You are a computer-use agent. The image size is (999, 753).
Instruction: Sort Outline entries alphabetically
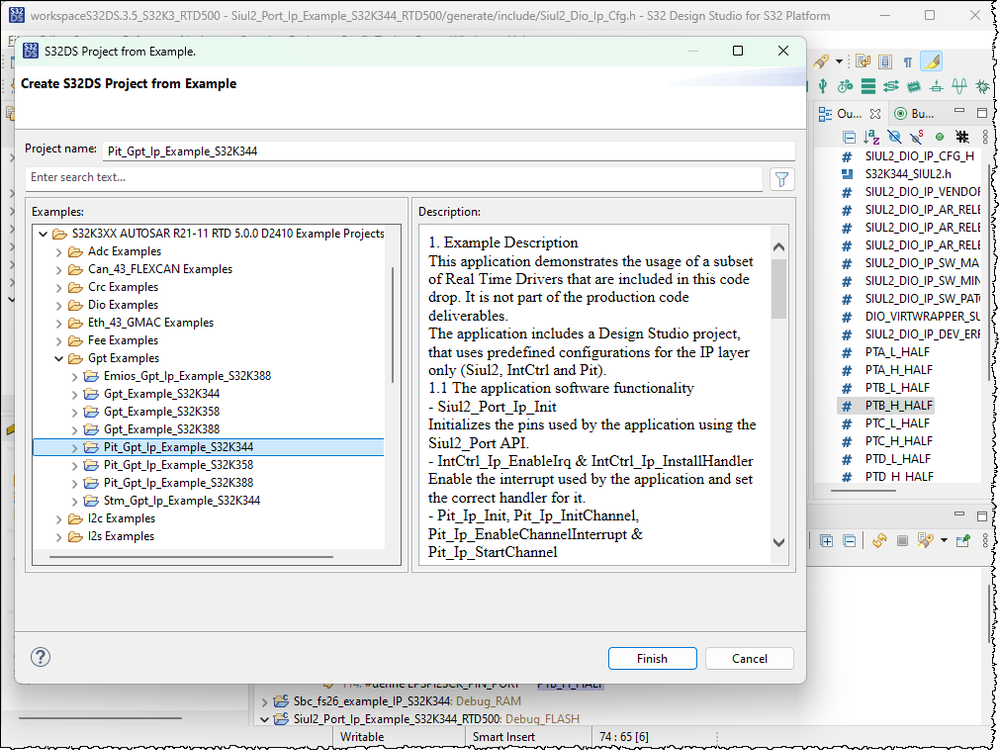pos(870,137)
